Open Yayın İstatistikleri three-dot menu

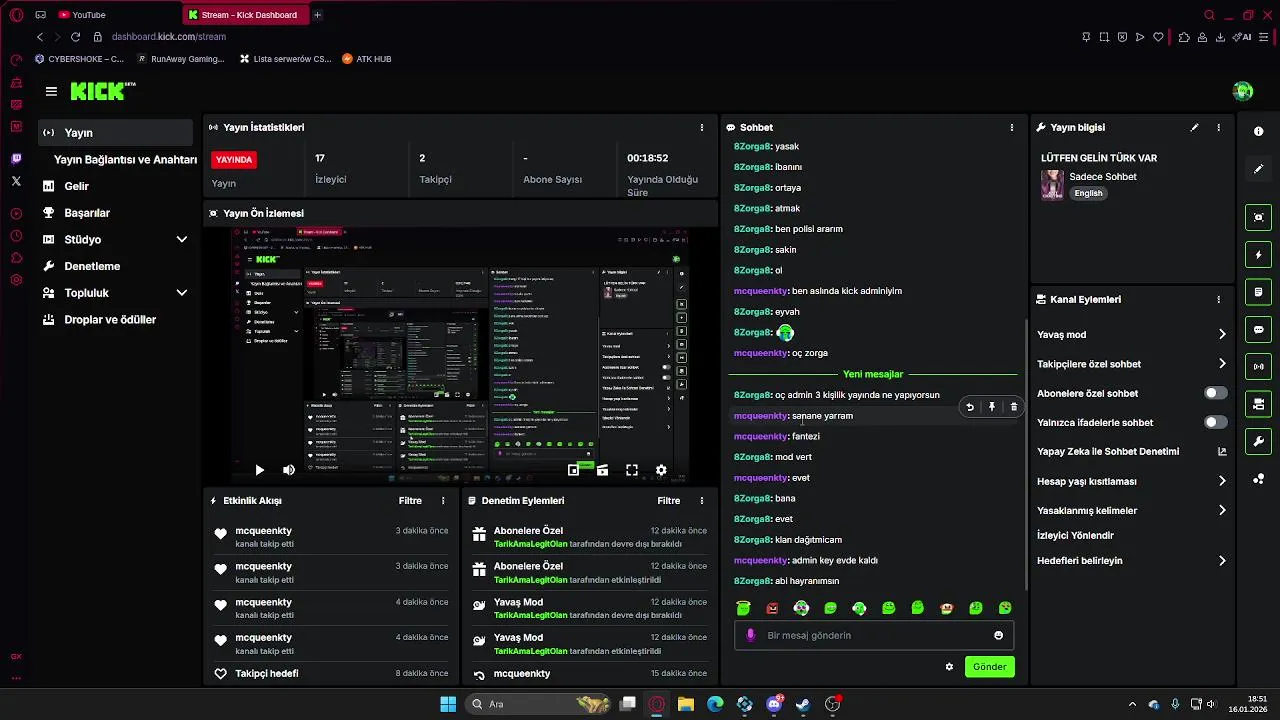702,128
